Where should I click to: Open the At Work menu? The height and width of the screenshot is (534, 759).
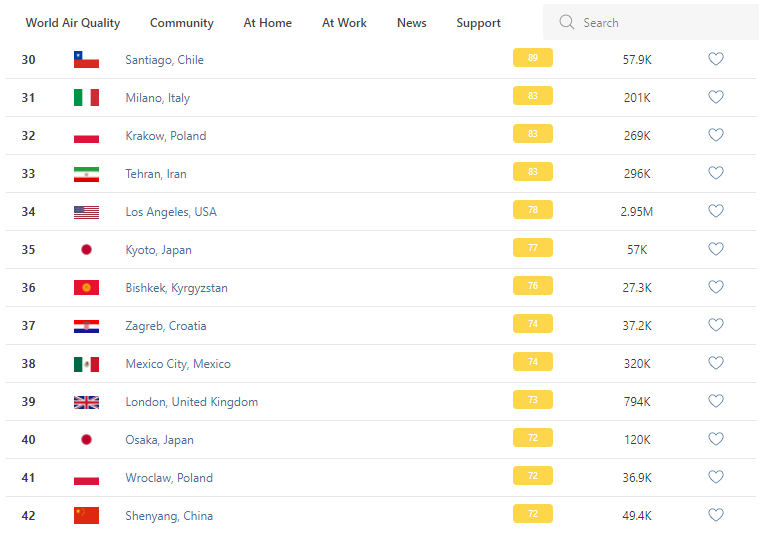(x=344, y=23)
